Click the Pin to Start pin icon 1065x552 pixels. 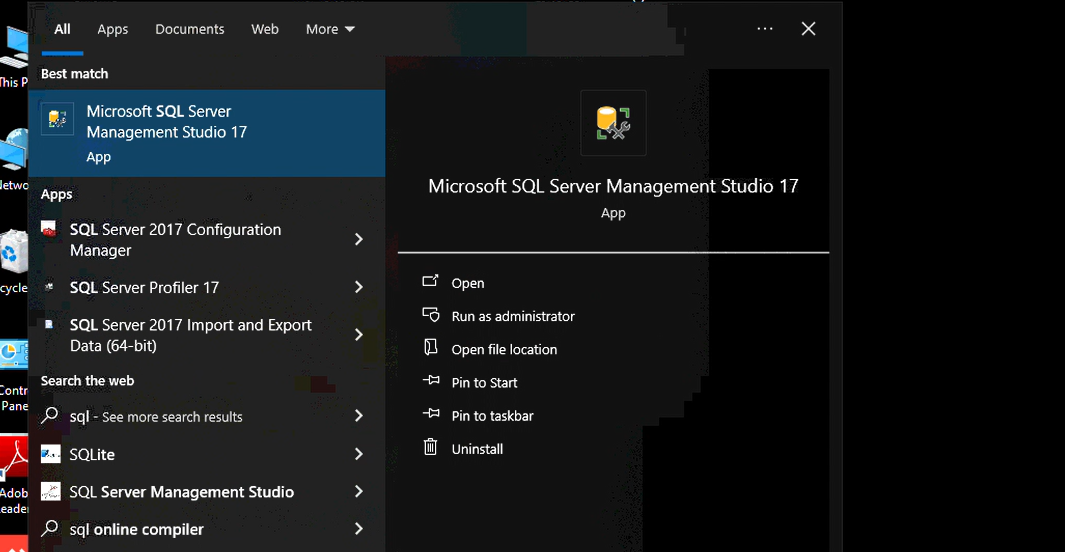pos(431,380)
